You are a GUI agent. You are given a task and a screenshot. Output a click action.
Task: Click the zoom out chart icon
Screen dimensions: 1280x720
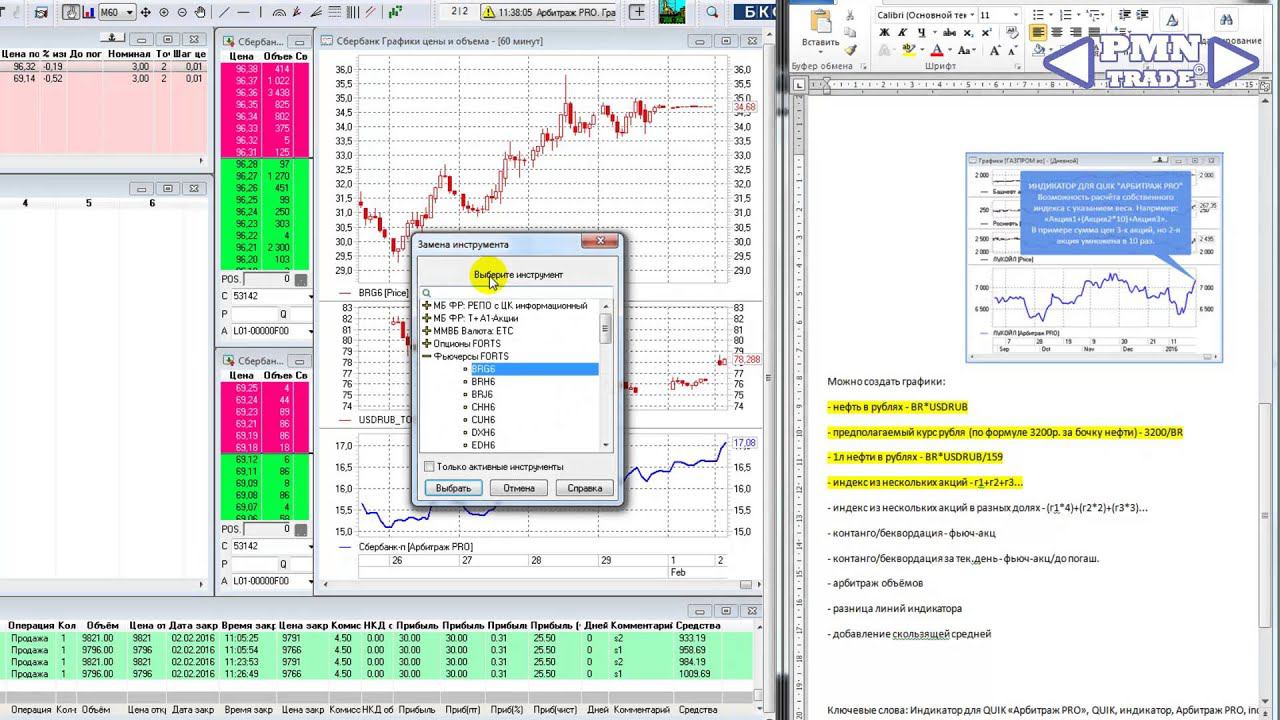click(181, 12)
